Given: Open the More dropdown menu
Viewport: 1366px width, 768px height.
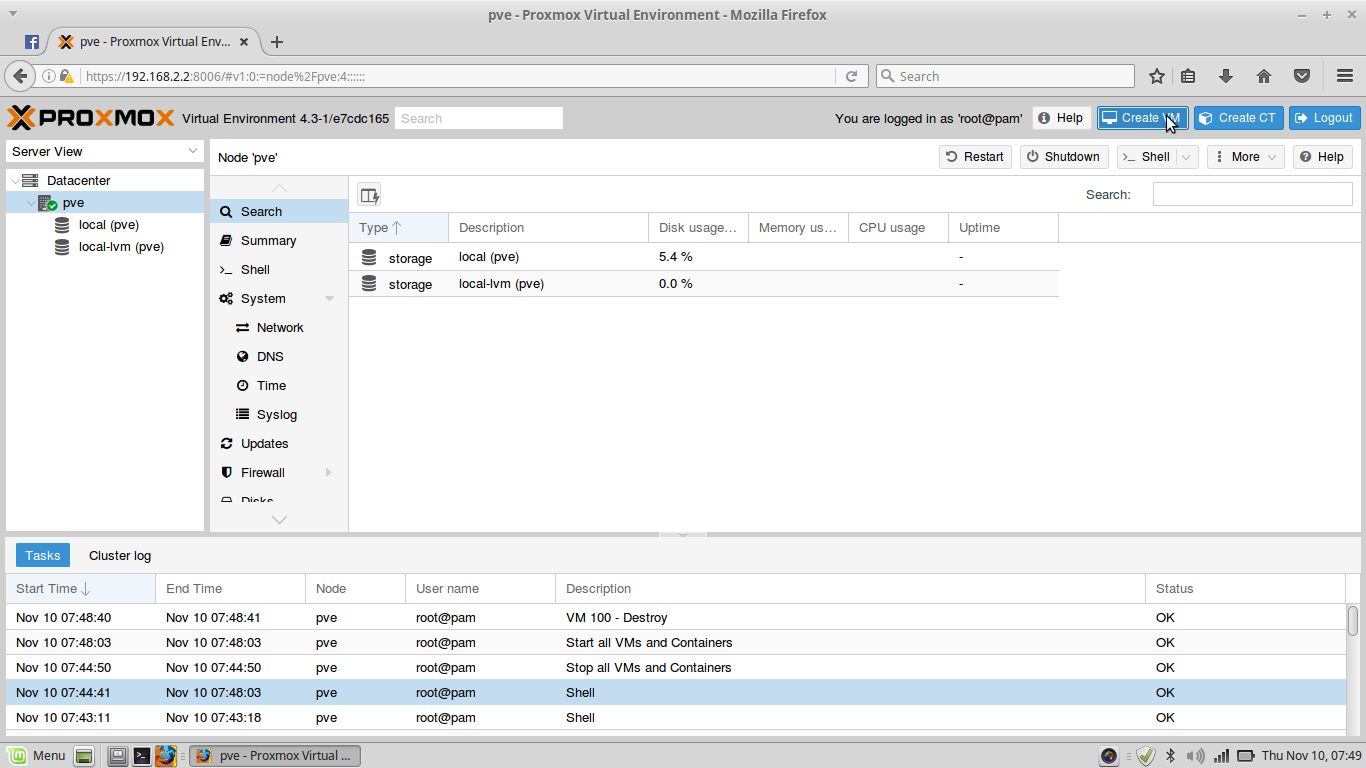Looking at the screenshot, I should (x=1246, y=157).
